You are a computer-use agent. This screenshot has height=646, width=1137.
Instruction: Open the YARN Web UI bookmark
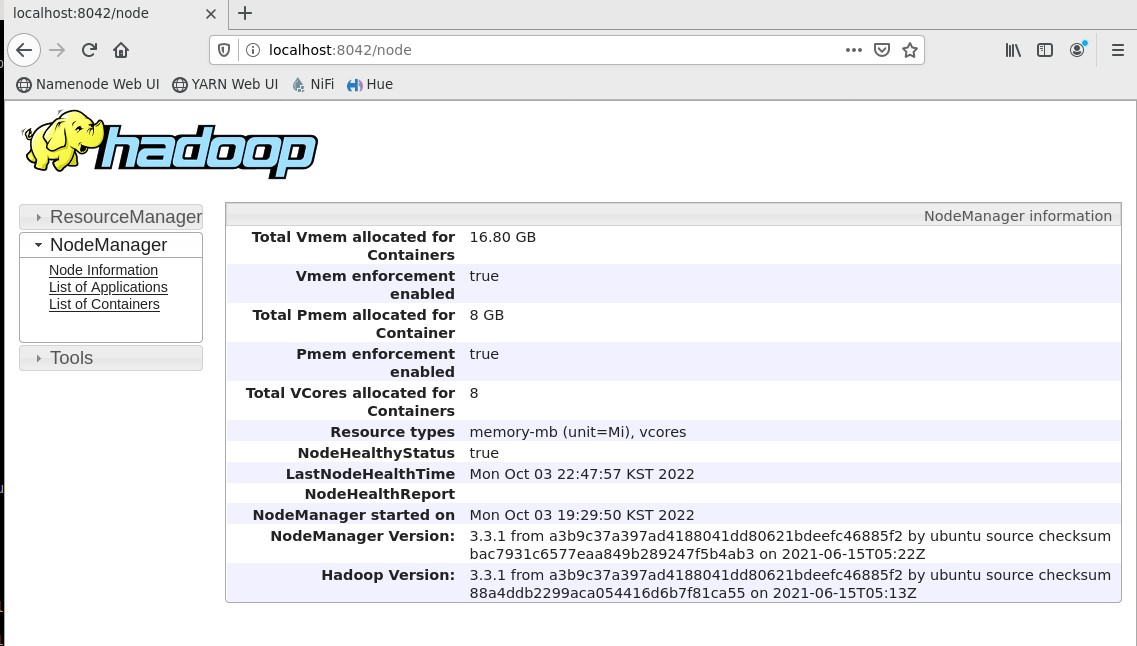coord(225,84)
